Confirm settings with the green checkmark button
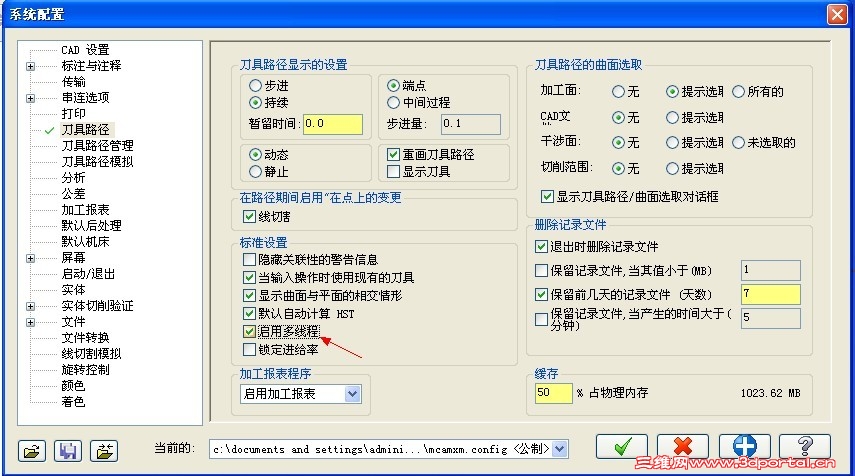The image size is (855, 476). coord(622,447)
